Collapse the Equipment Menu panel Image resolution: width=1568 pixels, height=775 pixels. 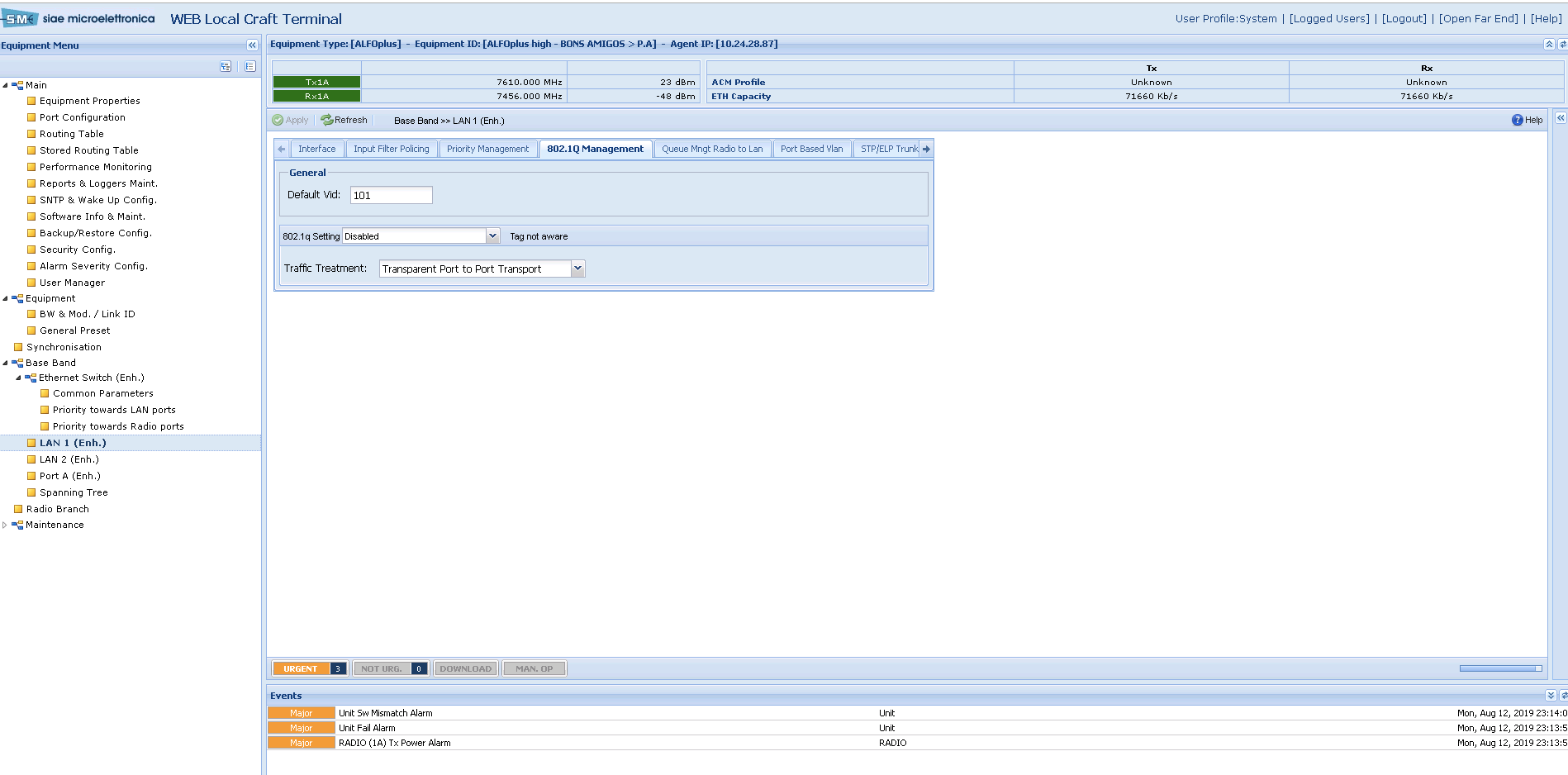(252, 45)
